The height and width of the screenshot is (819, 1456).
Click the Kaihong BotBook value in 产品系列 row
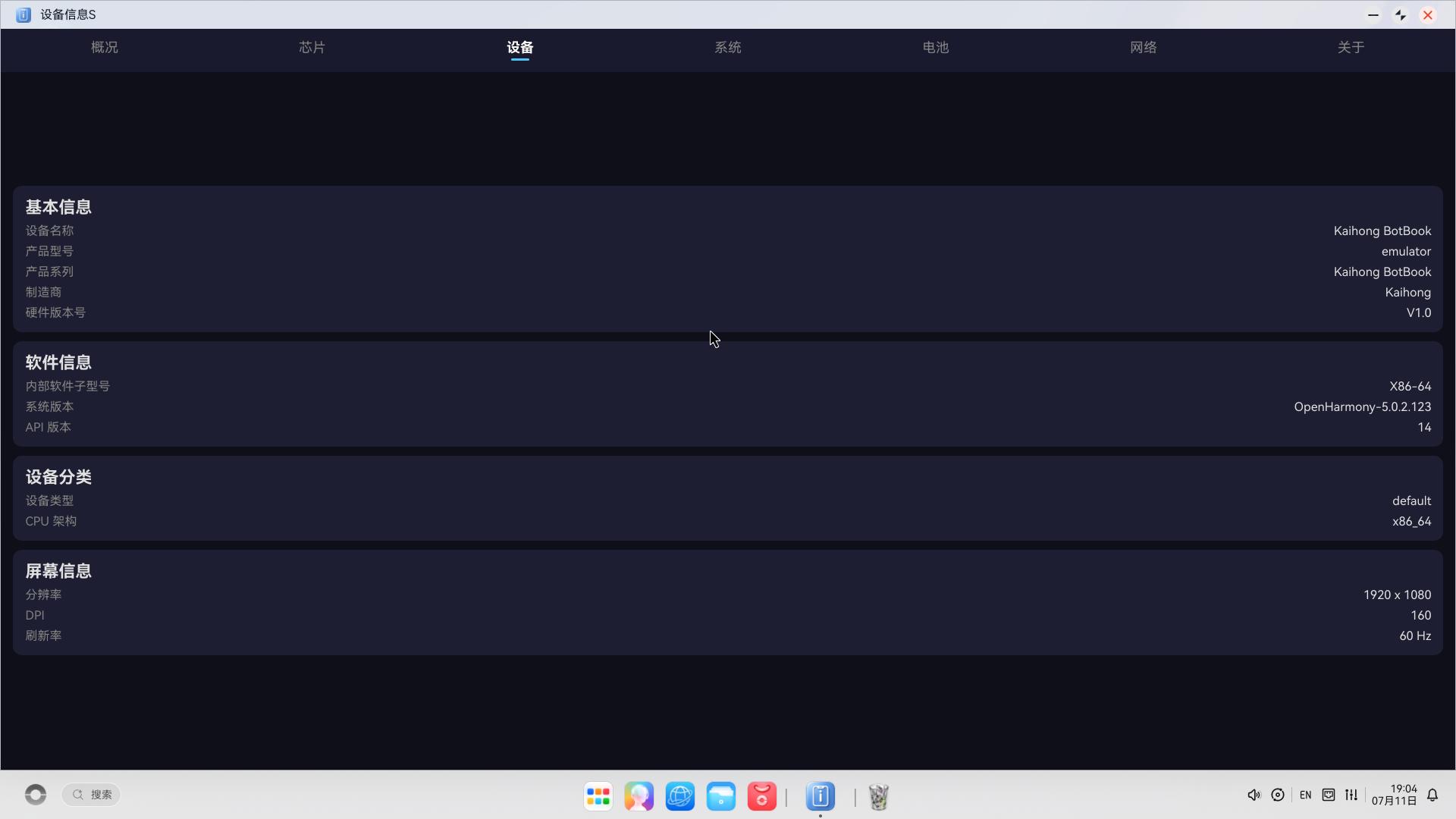click(1382, 271)
